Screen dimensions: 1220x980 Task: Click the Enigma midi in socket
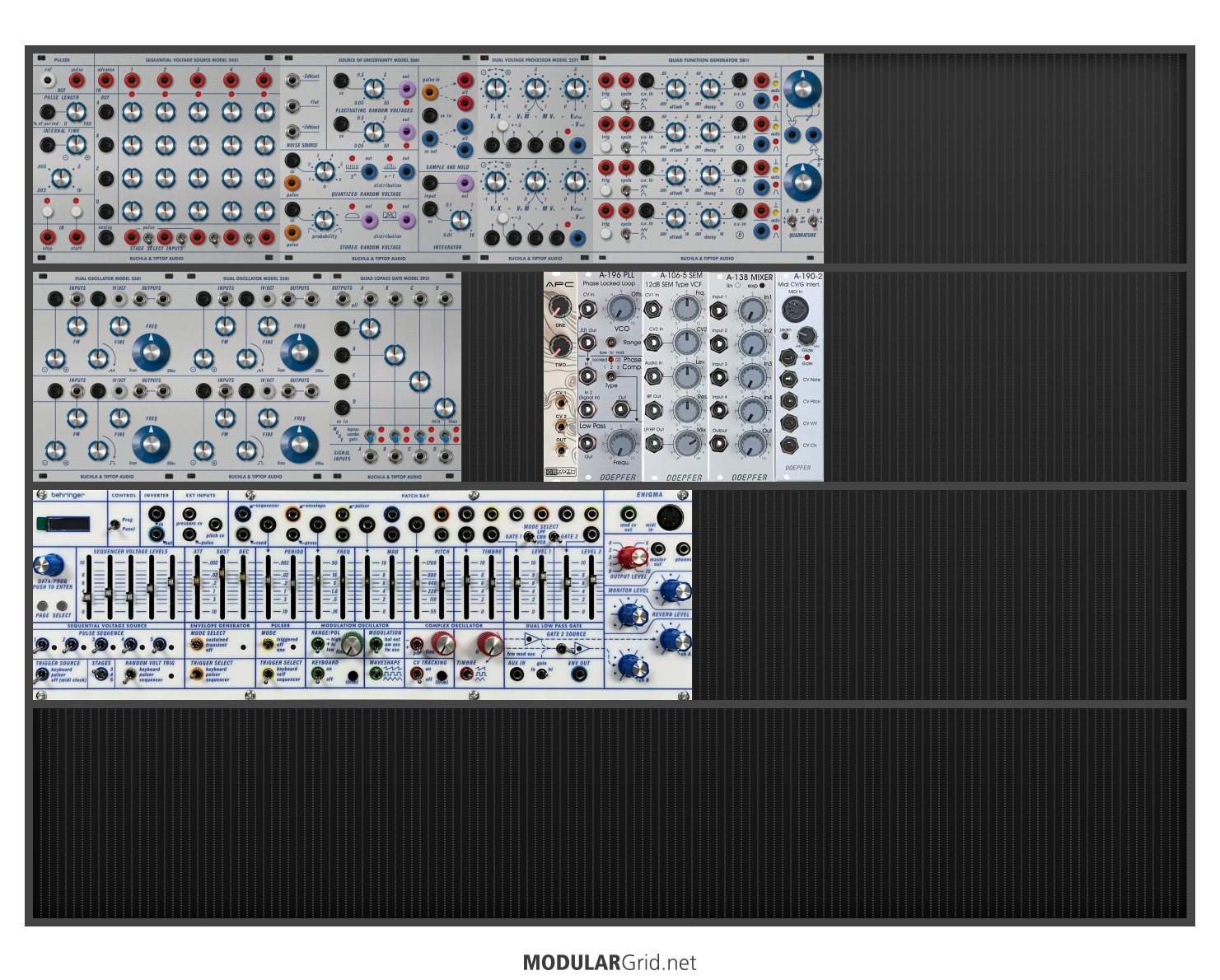(670, 517)
